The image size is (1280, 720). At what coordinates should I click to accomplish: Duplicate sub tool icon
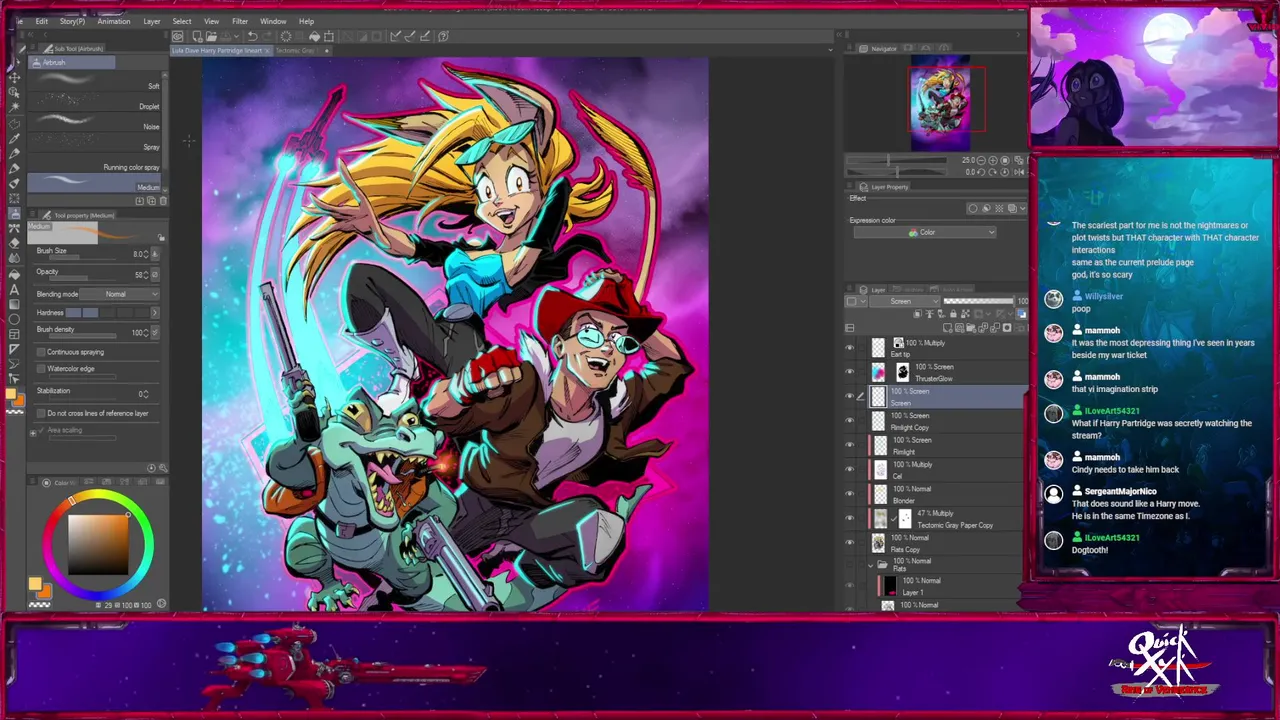click(151, 201)
